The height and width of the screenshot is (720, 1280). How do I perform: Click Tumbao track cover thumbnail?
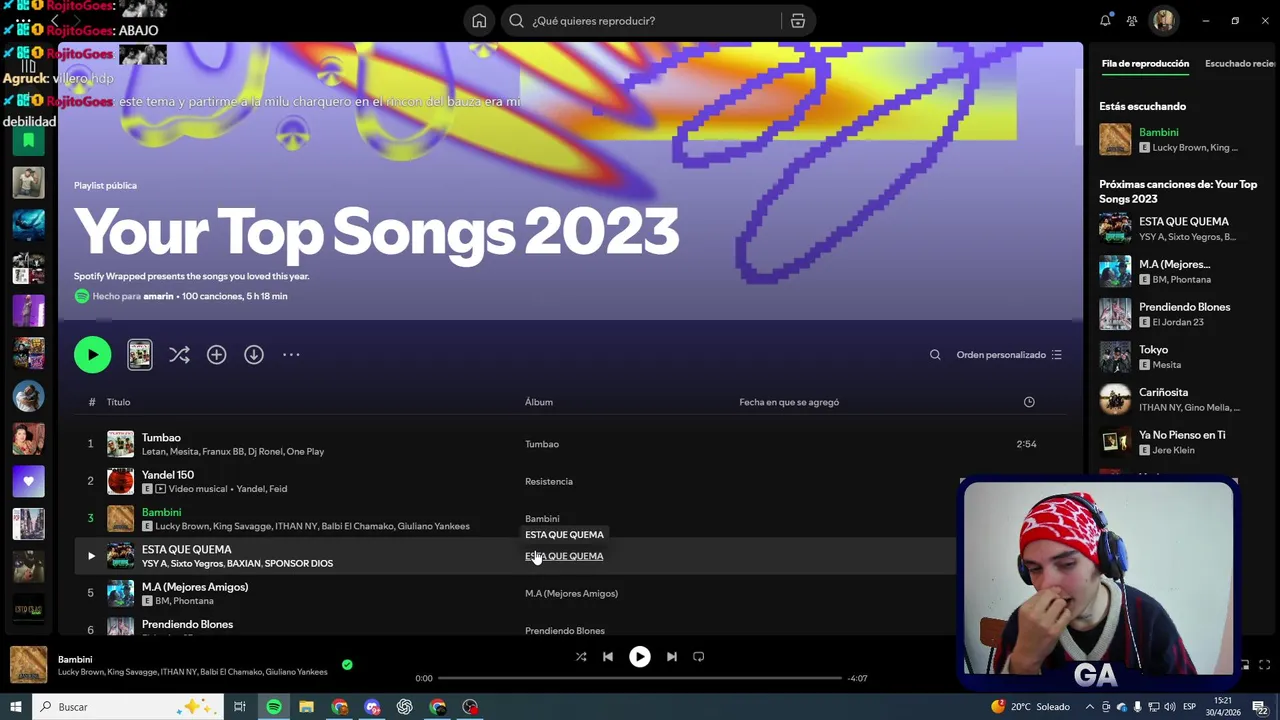point(120,444)
